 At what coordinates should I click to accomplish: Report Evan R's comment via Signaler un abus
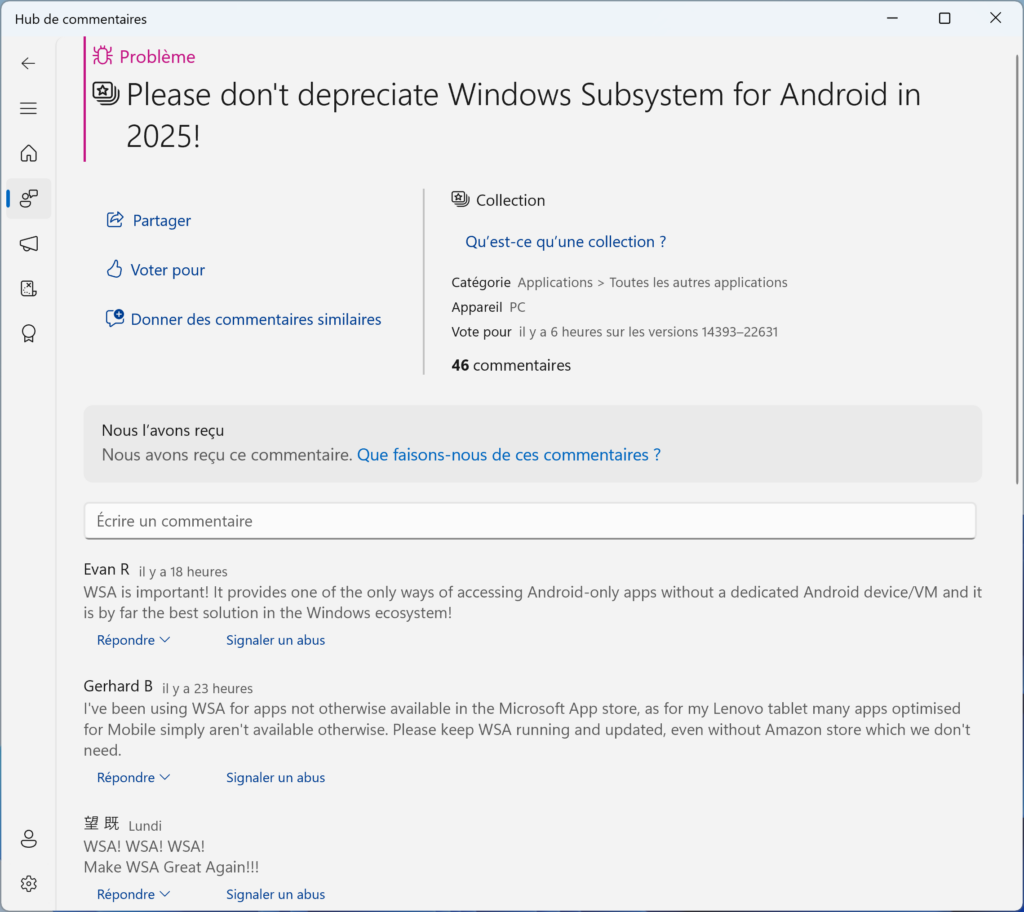275,640
